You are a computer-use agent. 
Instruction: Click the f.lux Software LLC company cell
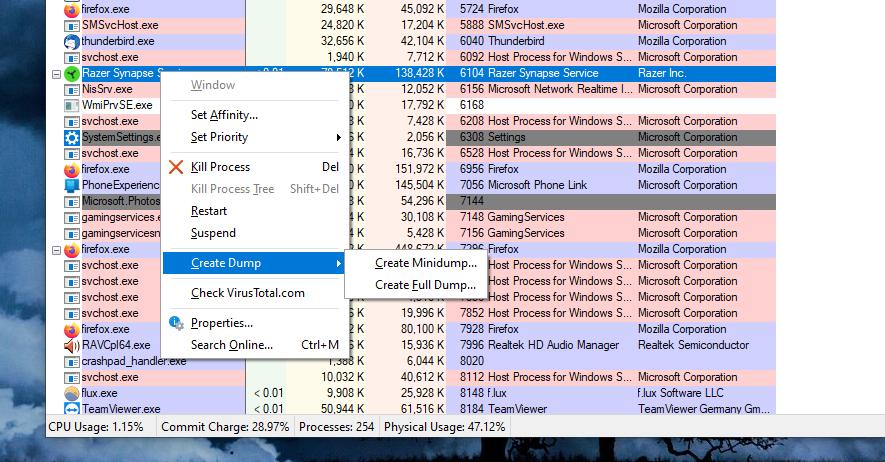click(680, 393)
